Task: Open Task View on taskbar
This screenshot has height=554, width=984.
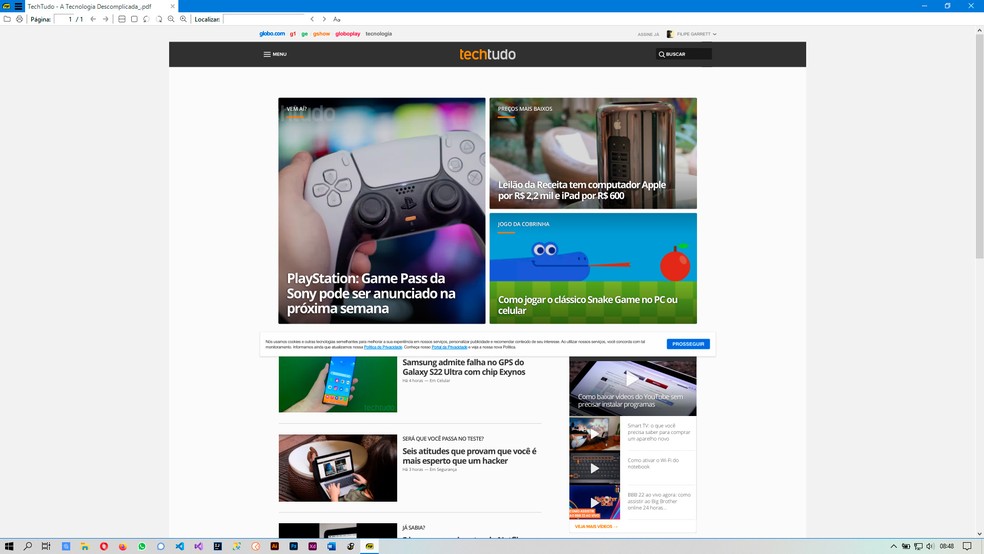Action: 46,546
